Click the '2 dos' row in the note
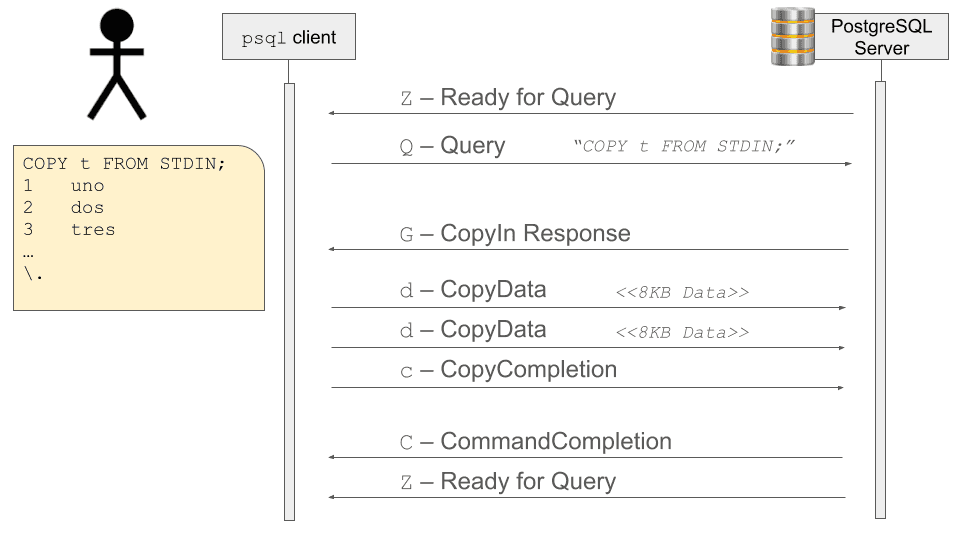This screenshot has height=540, width=960. [x=64, y=208]
